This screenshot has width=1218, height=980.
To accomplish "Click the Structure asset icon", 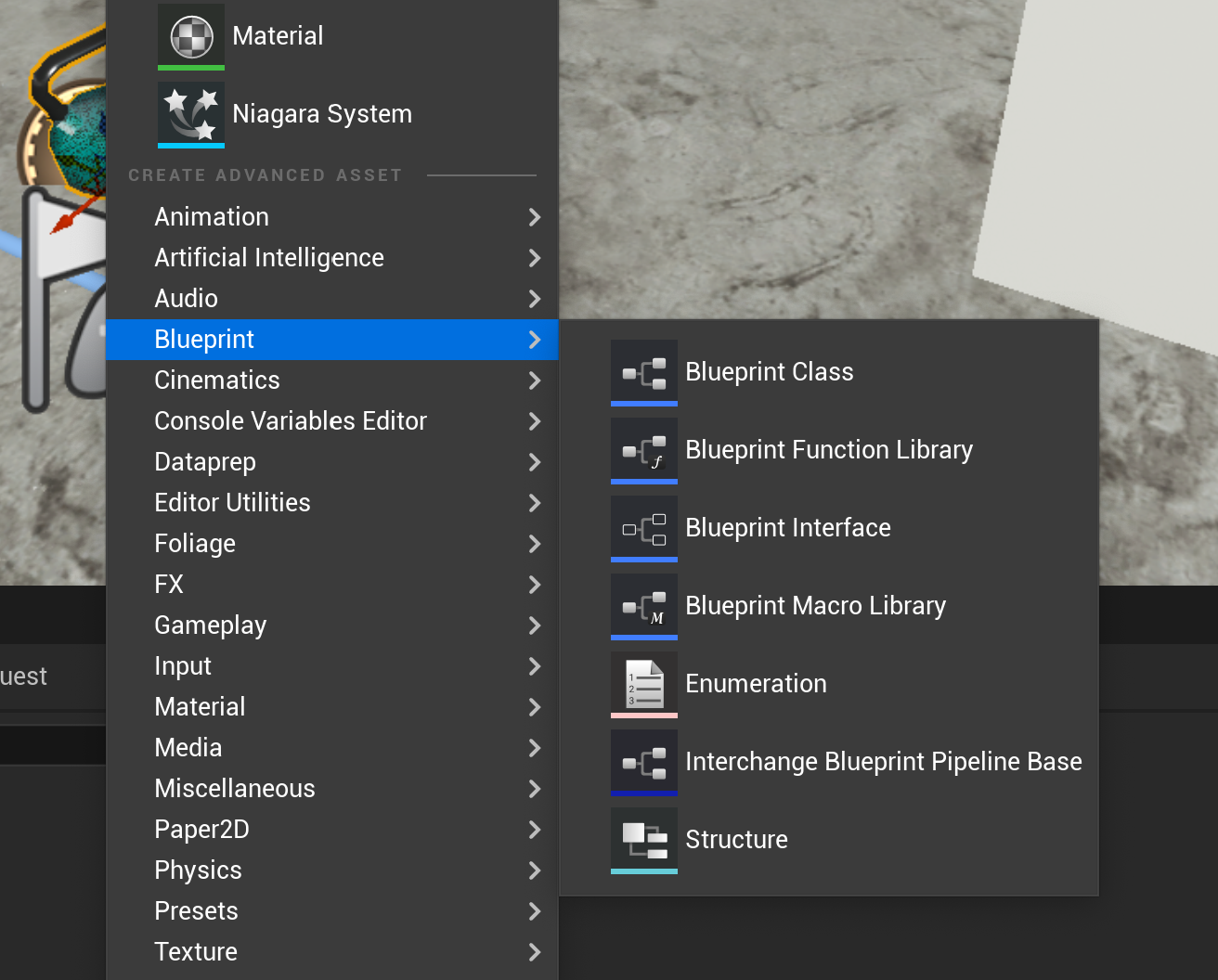I will pyautogui.click(x=644, y=840).
